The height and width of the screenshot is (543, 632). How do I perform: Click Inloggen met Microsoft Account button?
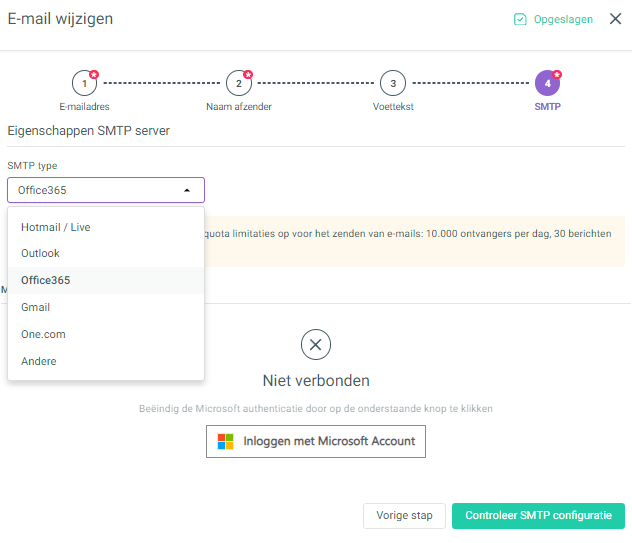click(x=316, y=441)
